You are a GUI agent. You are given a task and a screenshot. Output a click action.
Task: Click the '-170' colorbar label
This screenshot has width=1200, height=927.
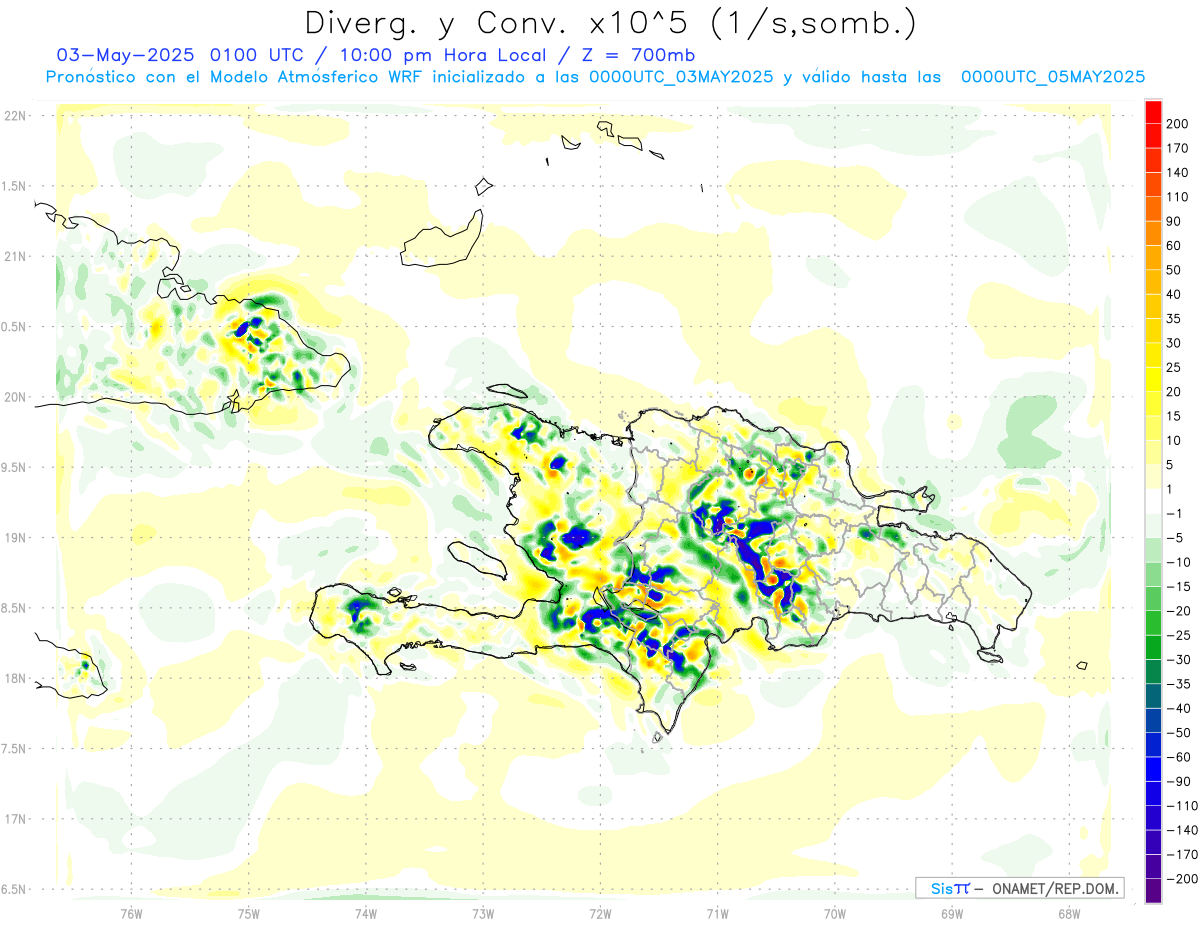(1182, 855)
